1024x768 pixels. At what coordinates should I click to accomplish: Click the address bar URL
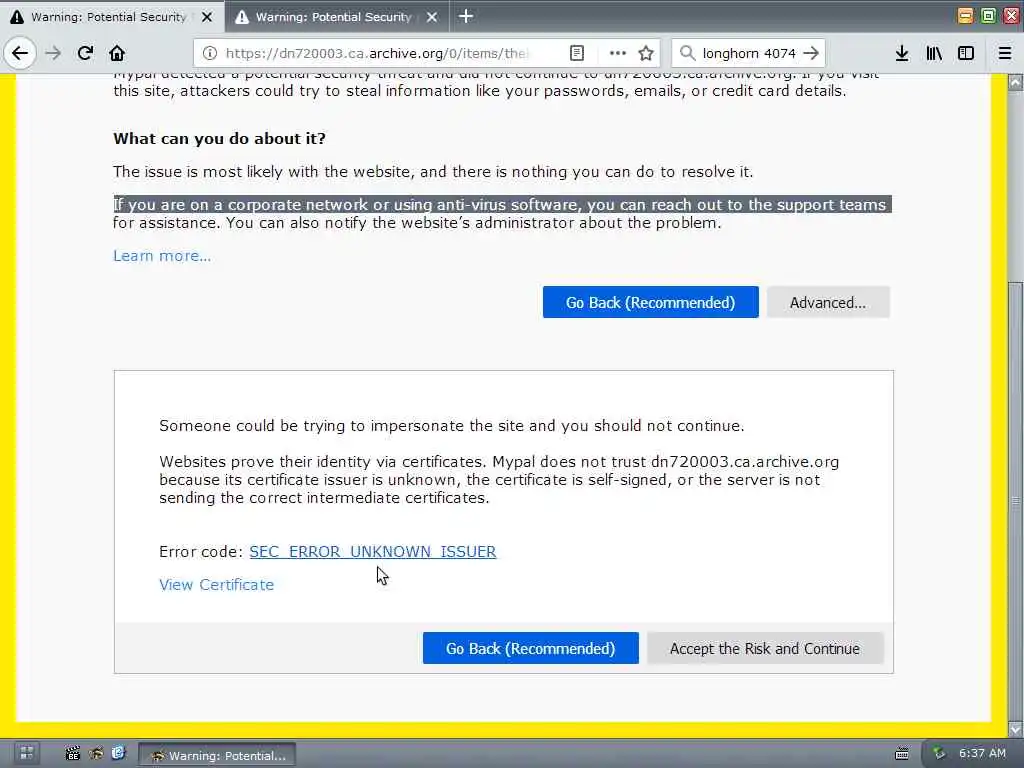tap(377, 53)
